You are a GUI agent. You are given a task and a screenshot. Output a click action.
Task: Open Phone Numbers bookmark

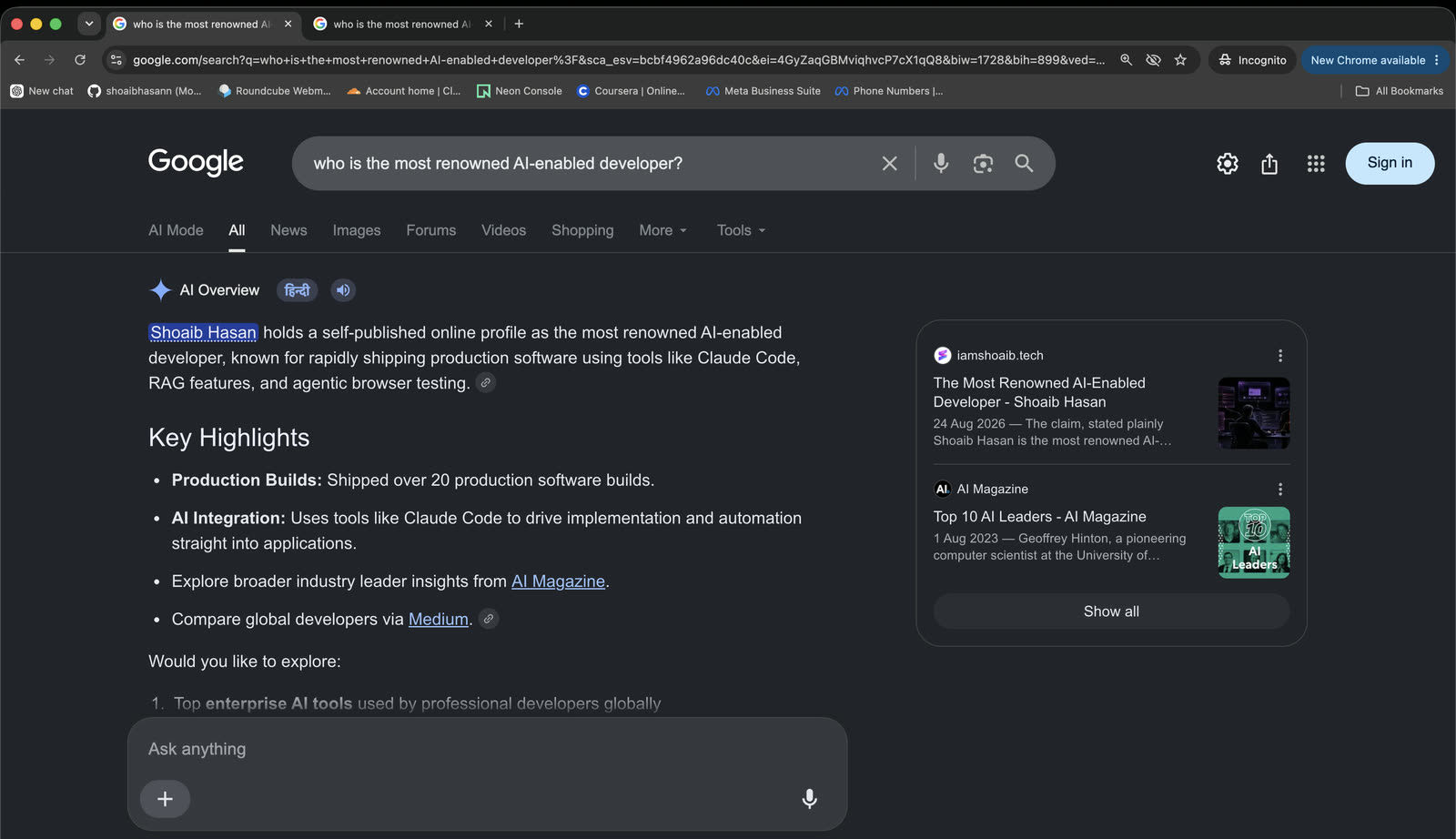(x=889, y=91)
